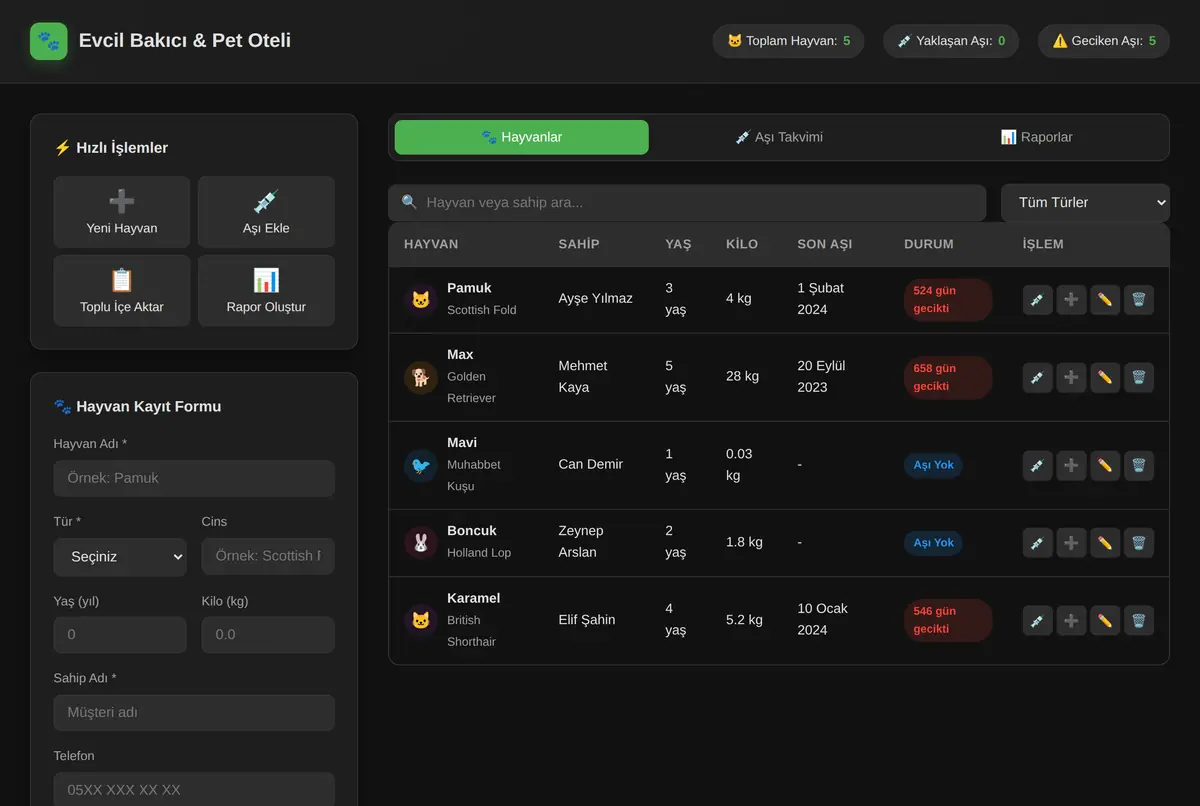The image size is (1200, 806).
Task: Click the Kilo (kg) number field
Action: pos(268,635)
